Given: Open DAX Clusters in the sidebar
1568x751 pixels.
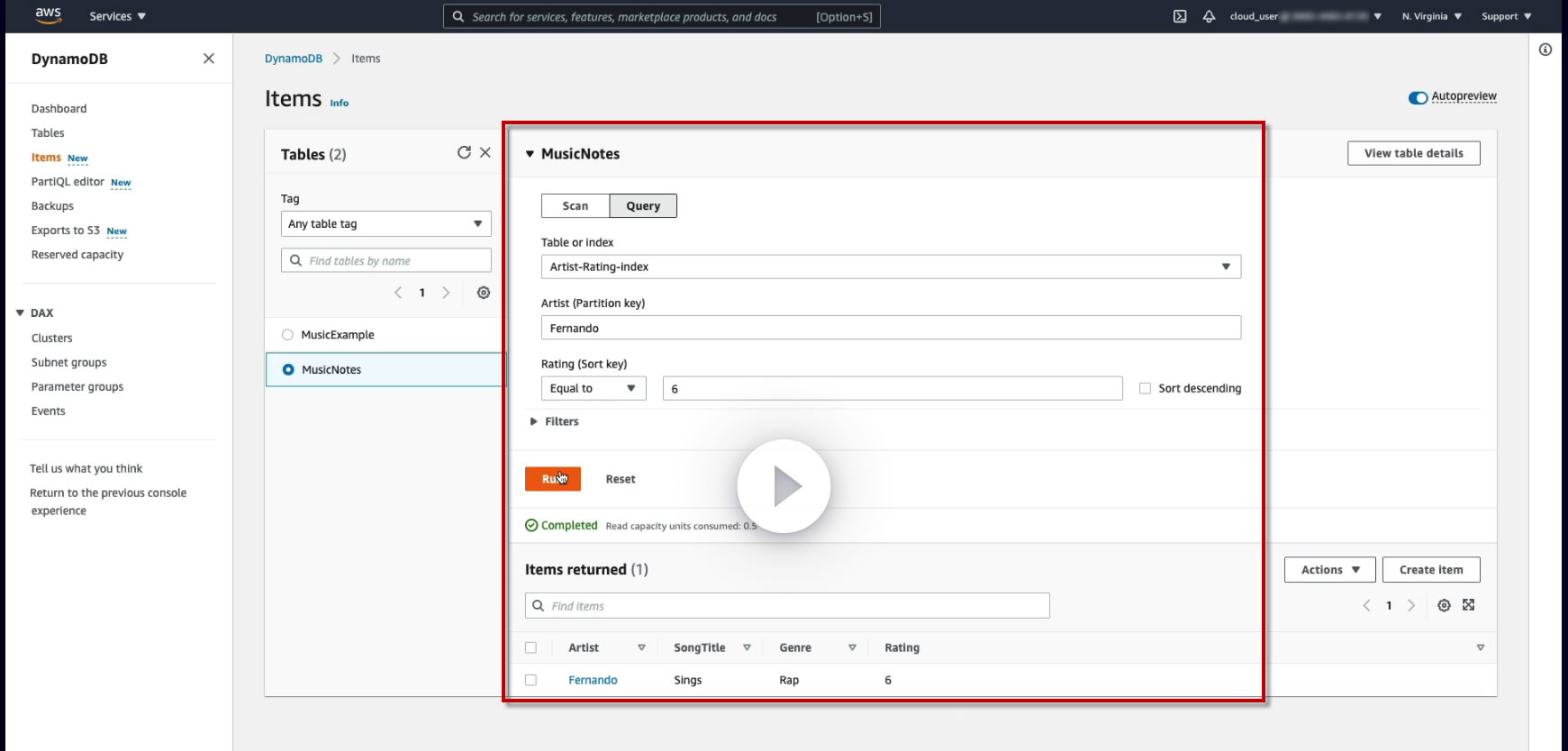Looking at the screenshot, I should (51, 339).
